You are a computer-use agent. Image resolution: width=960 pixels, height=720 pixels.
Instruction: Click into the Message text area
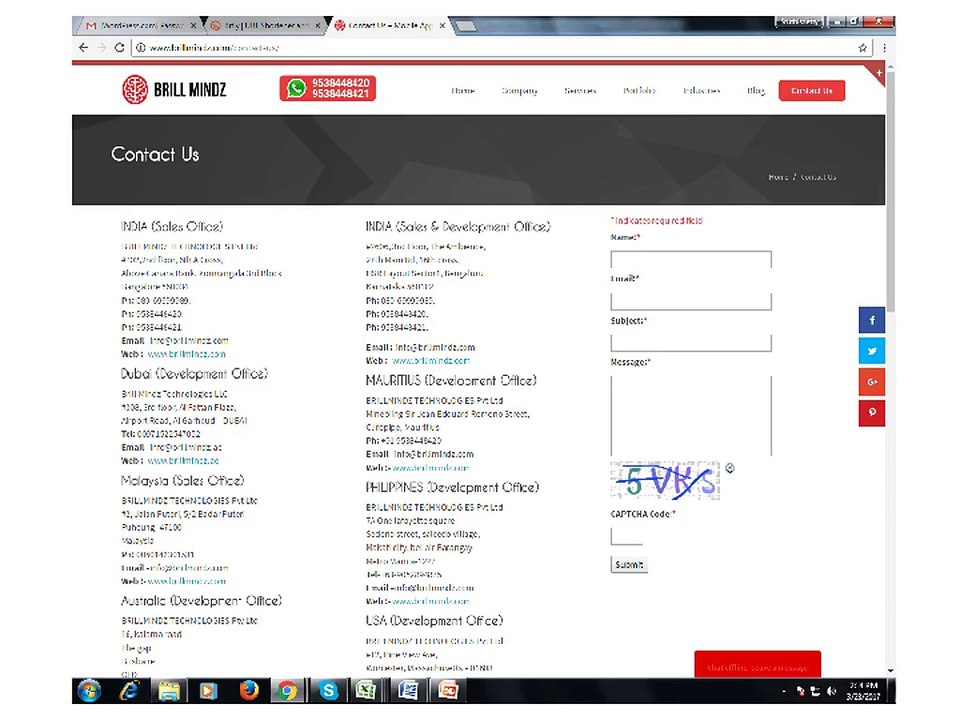click(691, 416)
